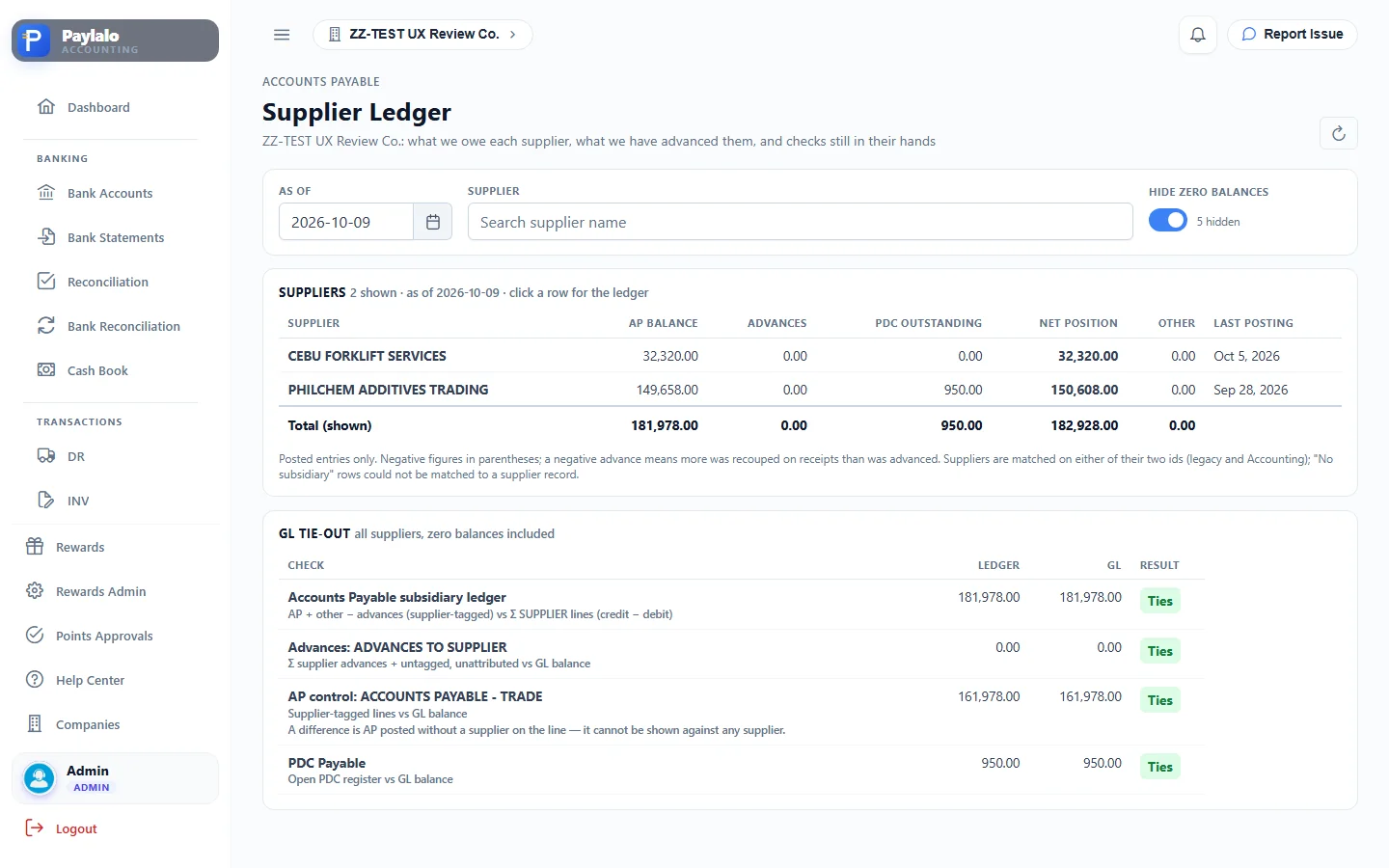Click the Total (shown) row label
This screenshot has width=1389, height=868.
coord(330,425)
